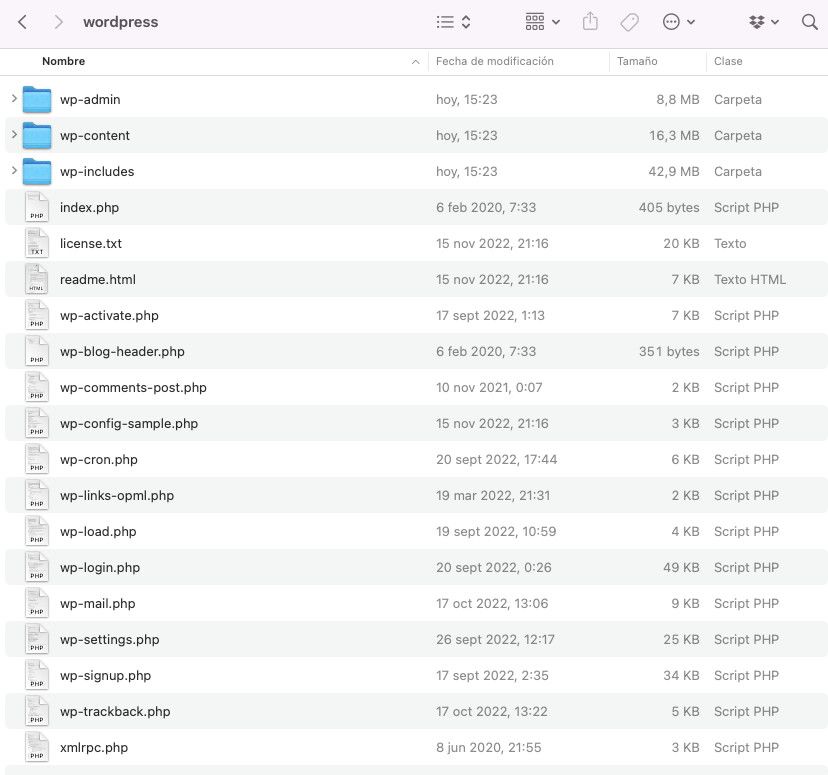The image size is (828, 775).
Task: Select the wp-trackback.php file icon
Action: tap(37, 711)
